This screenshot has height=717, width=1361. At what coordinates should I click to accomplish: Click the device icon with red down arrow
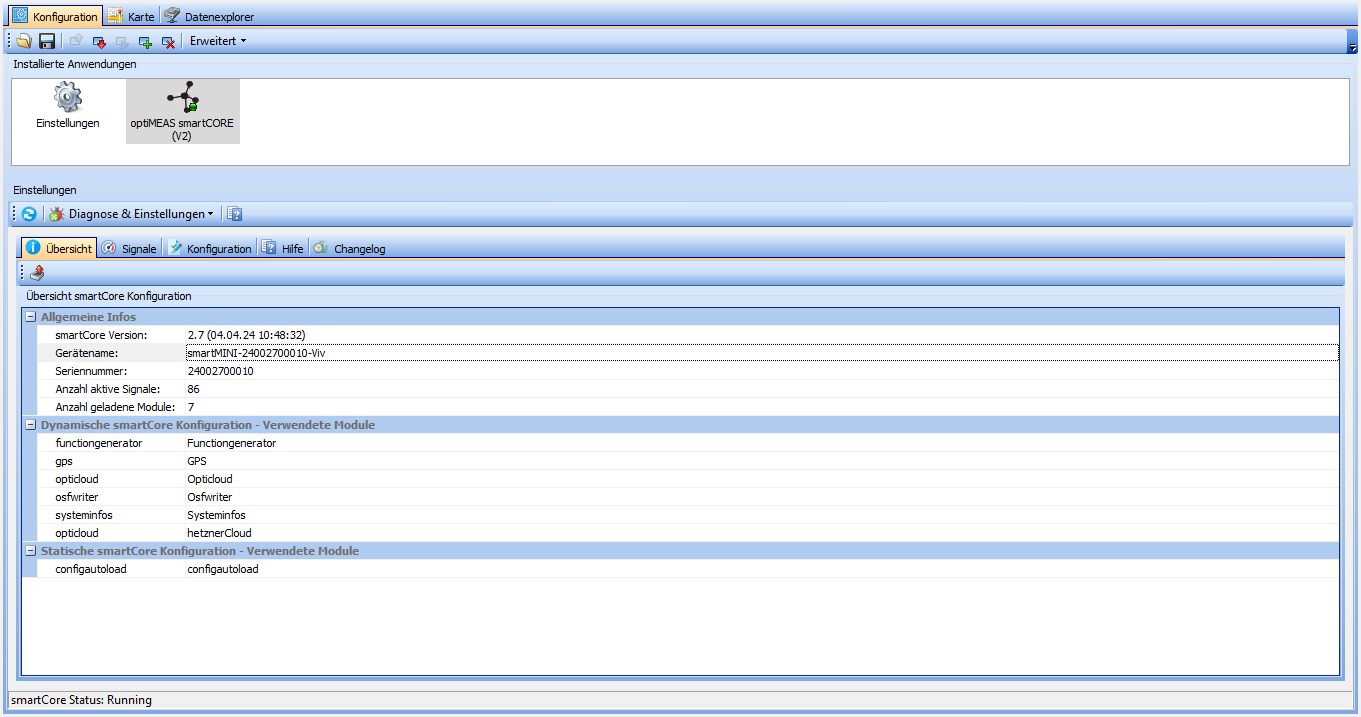tap(99, 41)
